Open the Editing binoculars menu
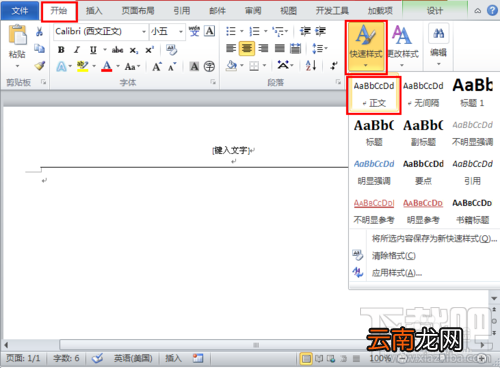 click(438, 45)
